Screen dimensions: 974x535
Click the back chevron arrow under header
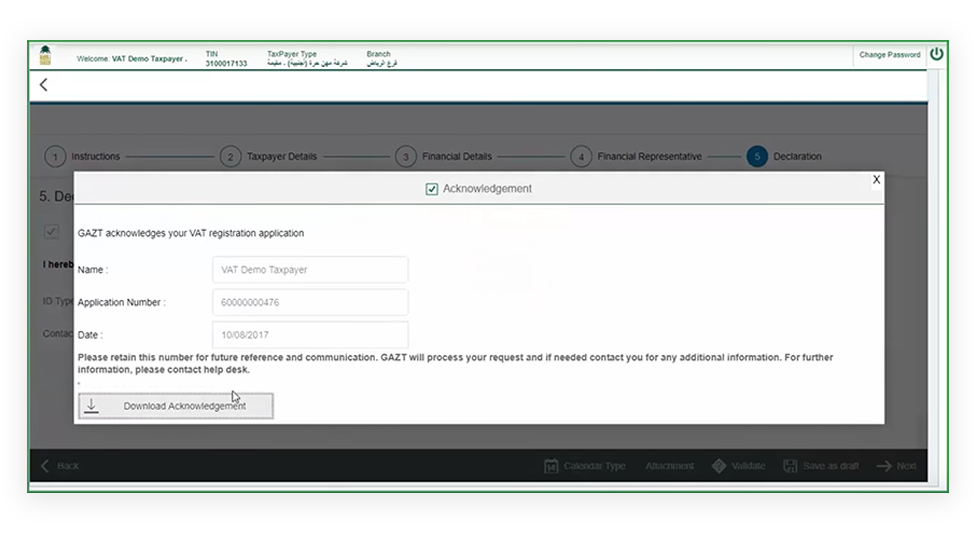tap(43, 85)
